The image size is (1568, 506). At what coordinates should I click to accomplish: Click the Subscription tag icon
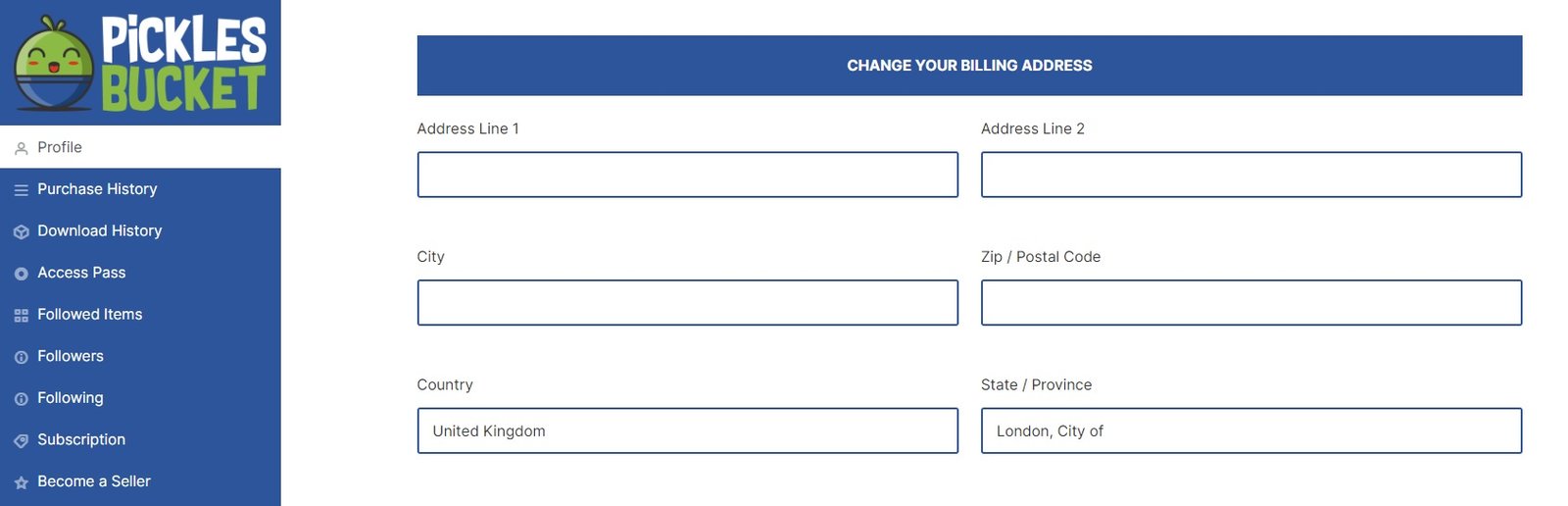pyautogui.click(x=21, y=441)
